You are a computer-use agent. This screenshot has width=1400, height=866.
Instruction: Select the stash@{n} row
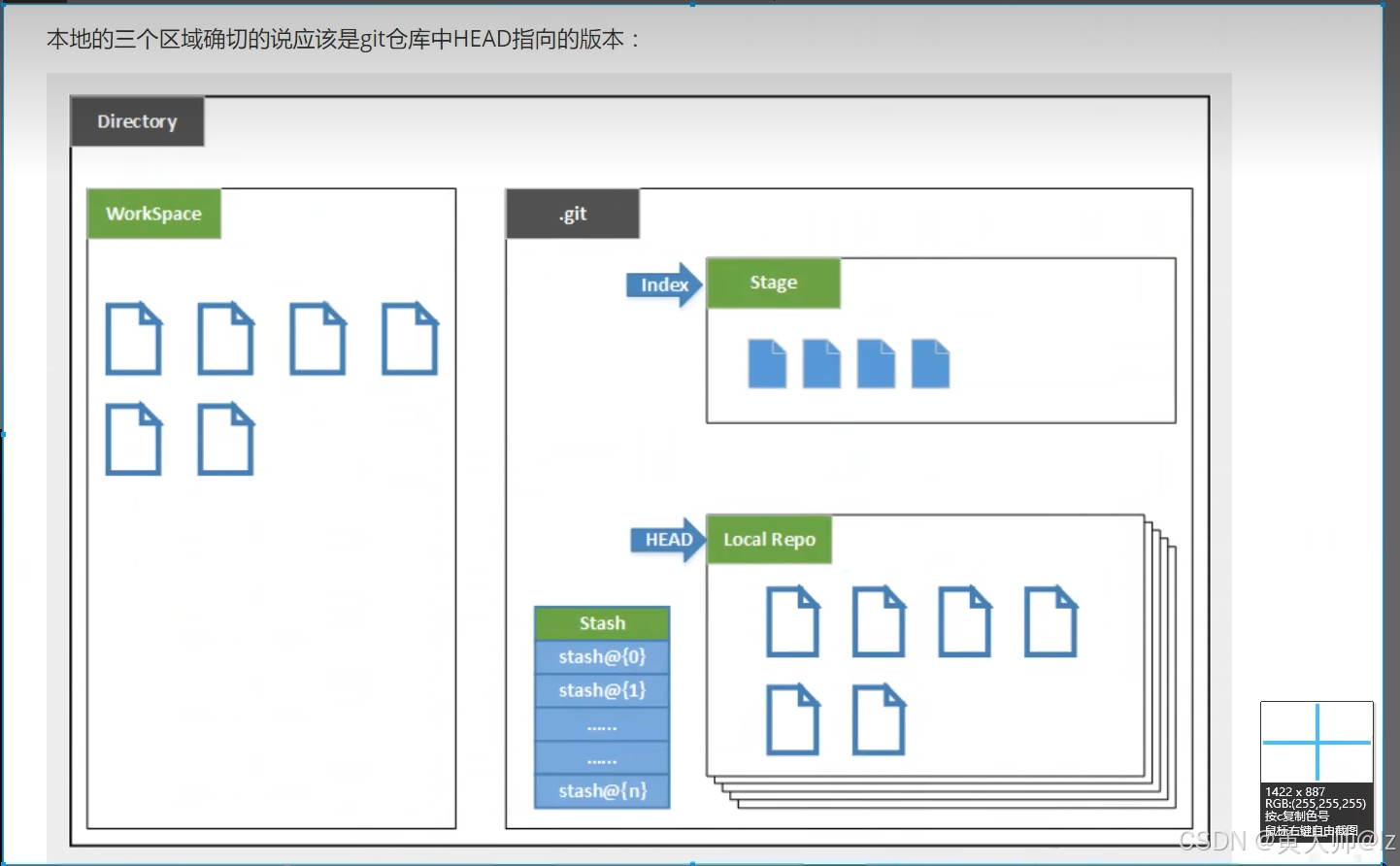(602, 791)
